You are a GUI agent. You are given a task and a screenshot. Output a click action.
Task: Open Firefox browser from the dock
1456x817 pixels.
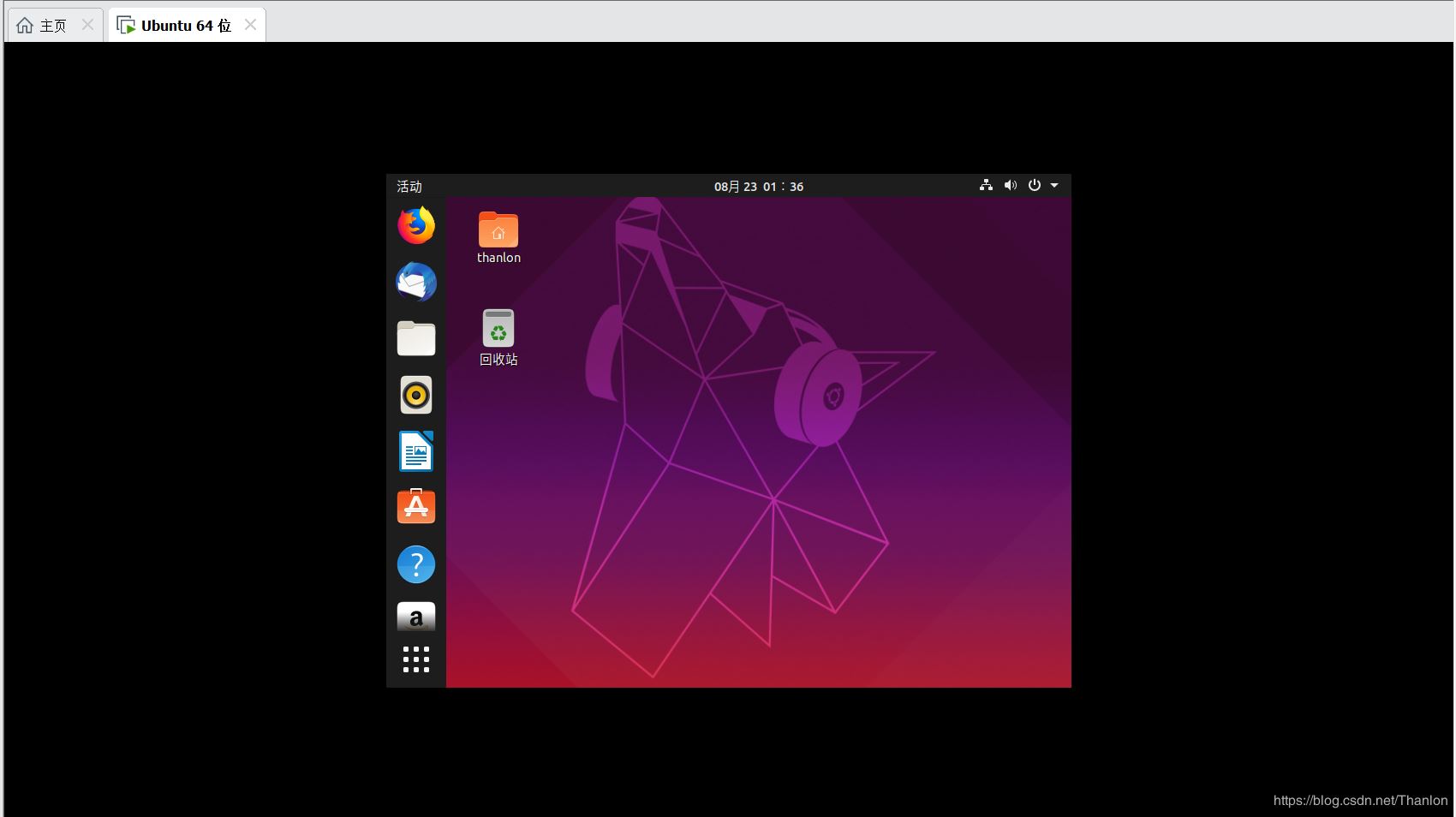(x=416, y=225)
